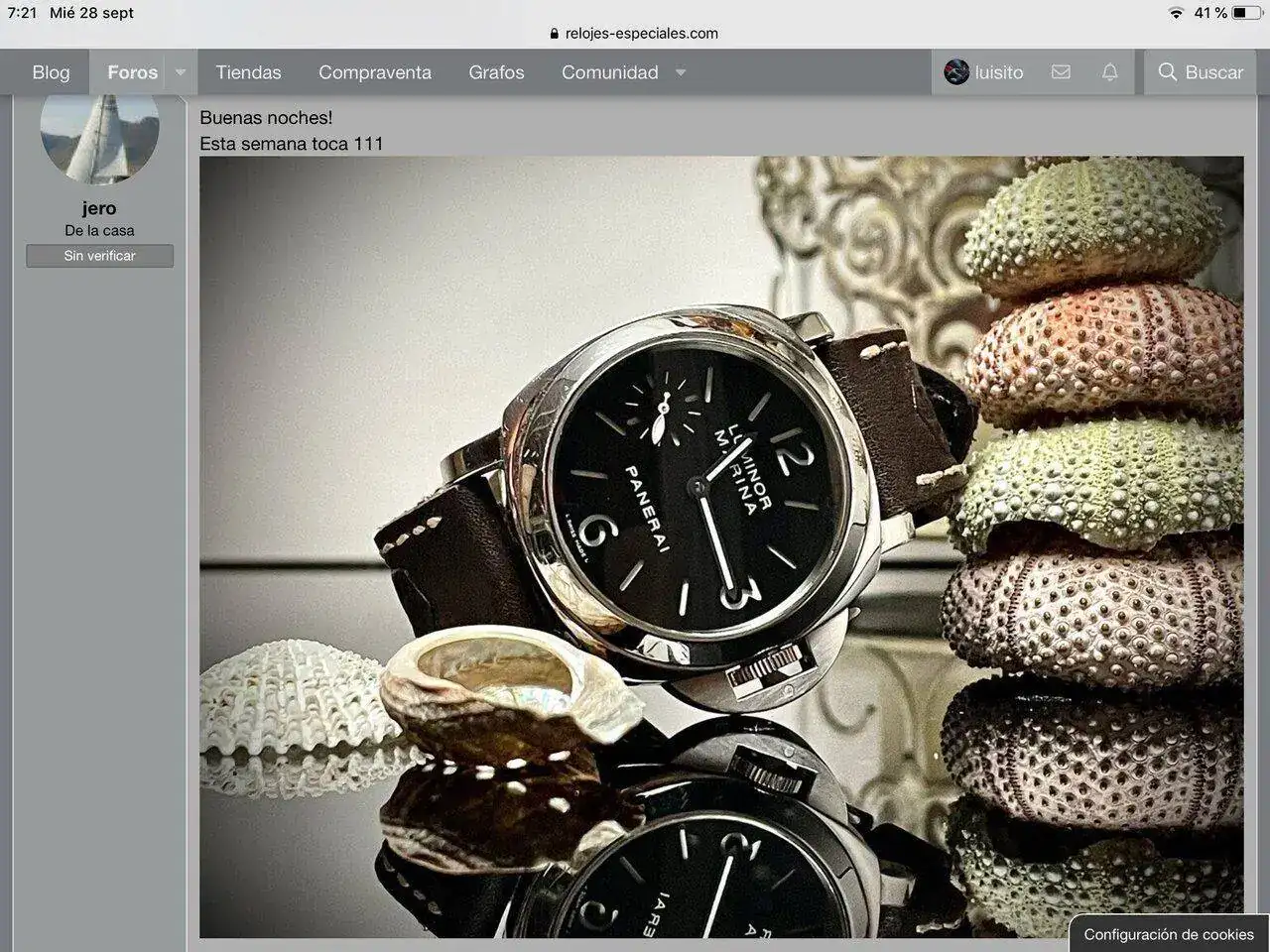Open Compraventa section
Image resolution: width=1270 pixels, height=952 pixels.
click(x=375, y=72)
